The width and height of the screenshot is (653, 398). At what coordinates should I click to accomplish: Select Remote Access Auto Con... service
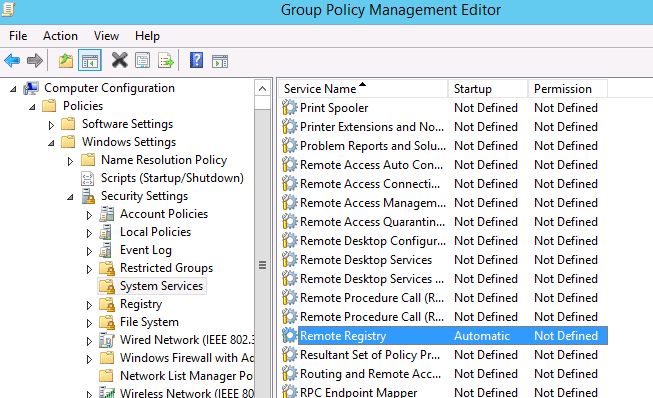pos(371,165)
